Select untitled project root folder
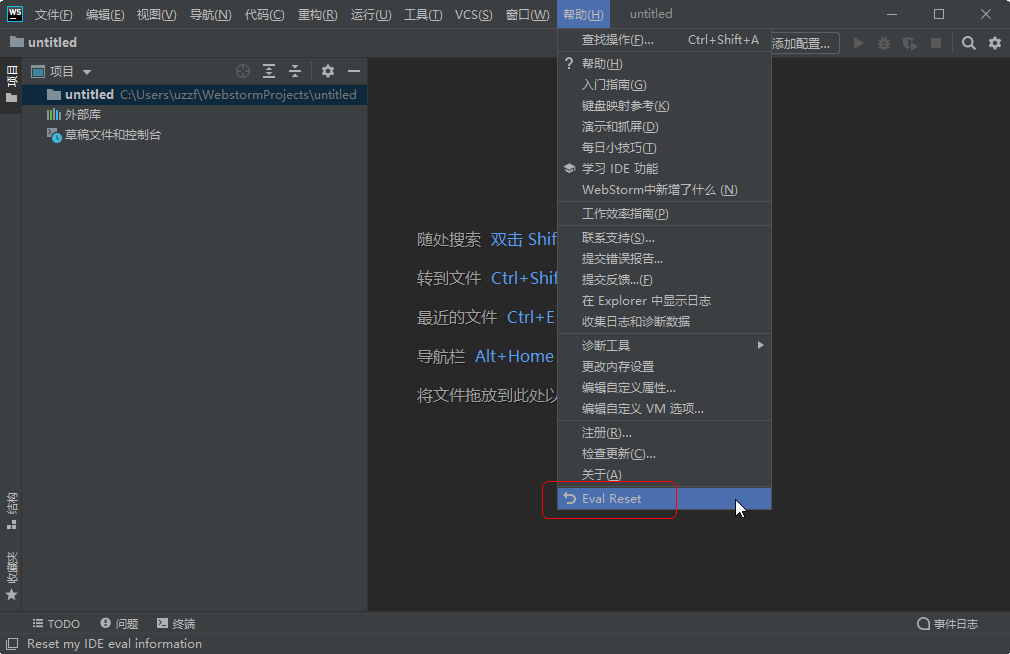 195,95
